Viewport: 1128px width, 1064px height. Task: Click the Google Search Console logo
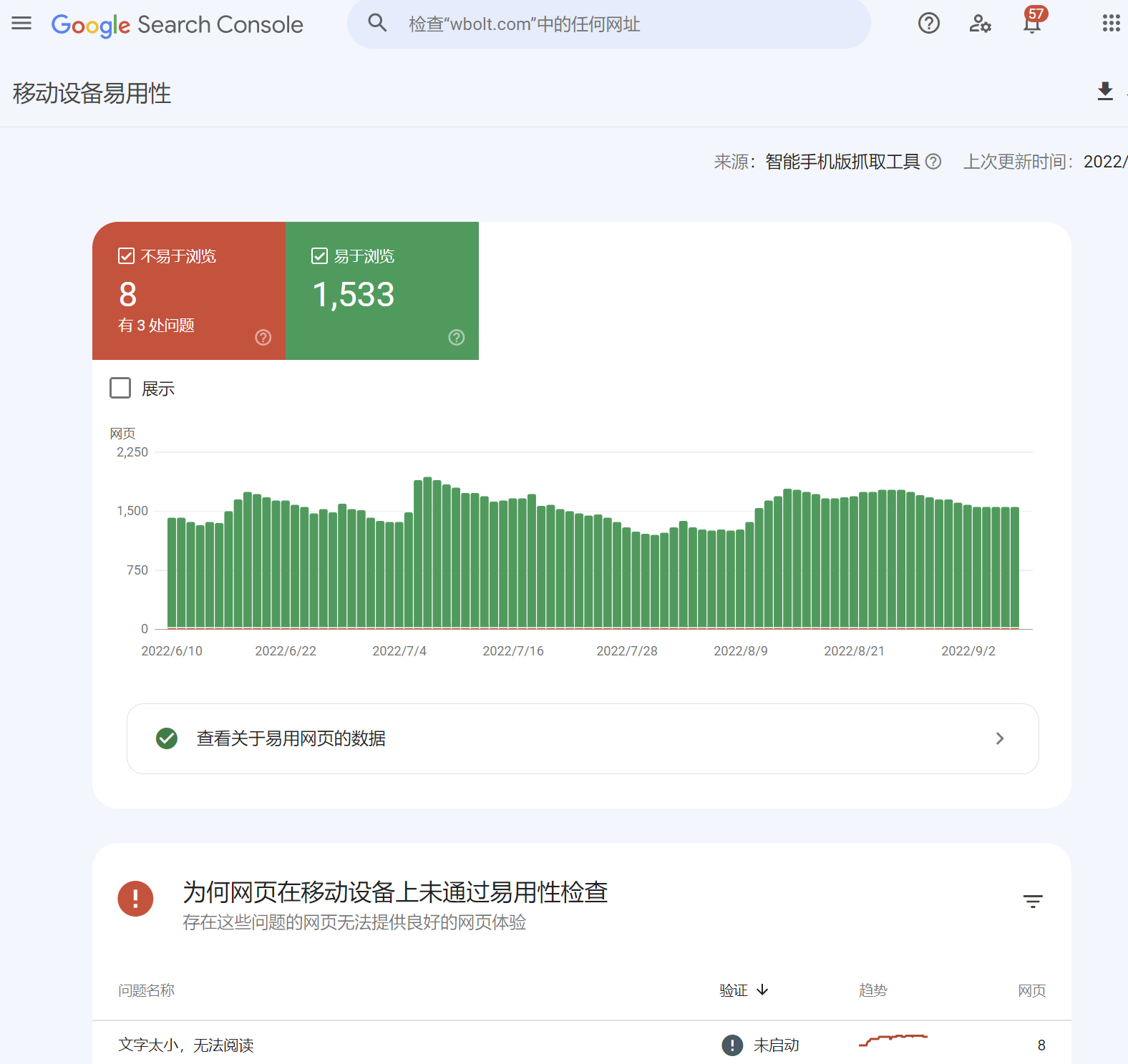[178, 25]
